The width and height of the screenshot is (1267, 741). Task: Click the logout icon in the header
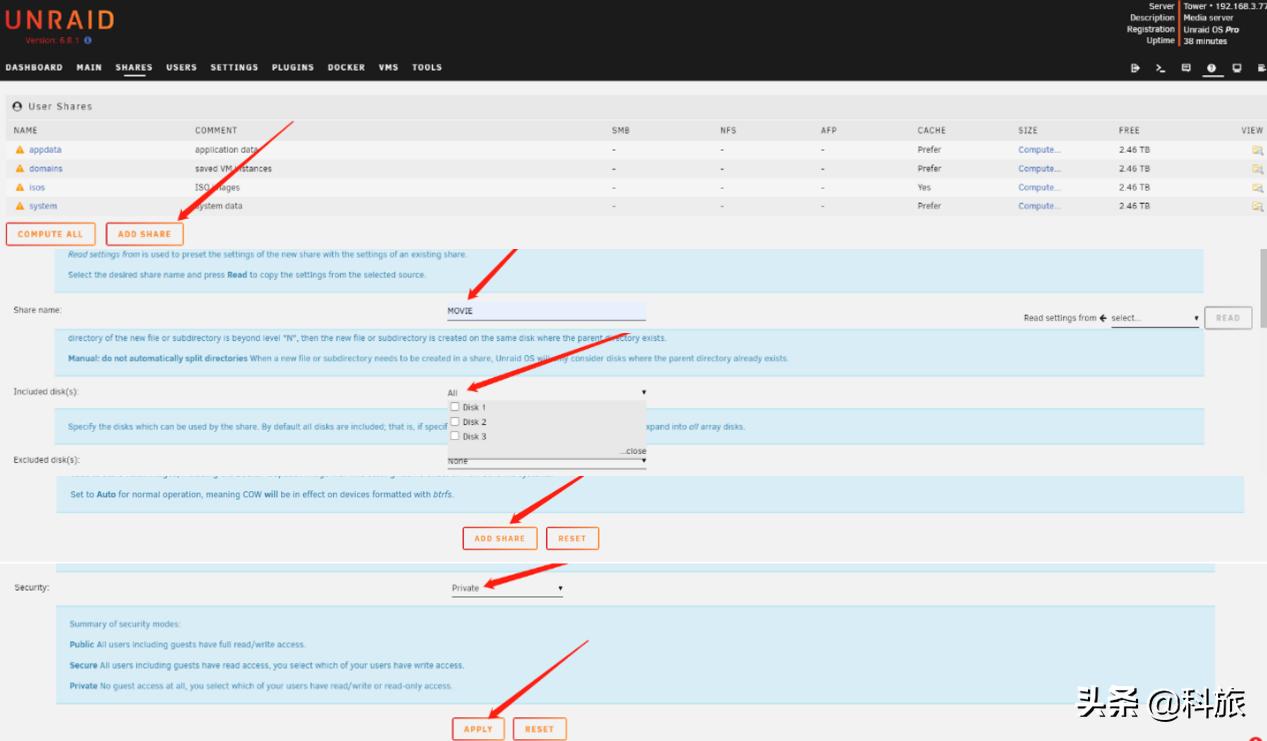click(1135, 68)
